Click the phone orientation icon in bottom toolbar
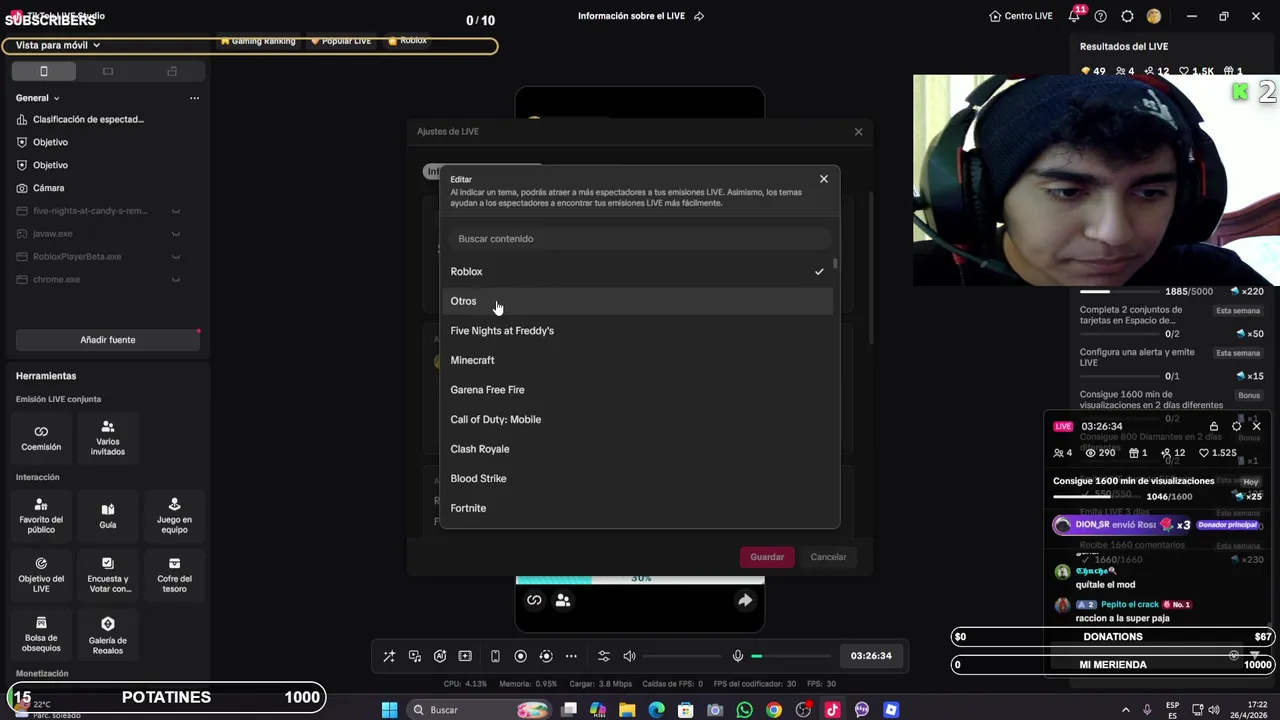The width and height of the screenshot is (1280, 720). point(495,656)
